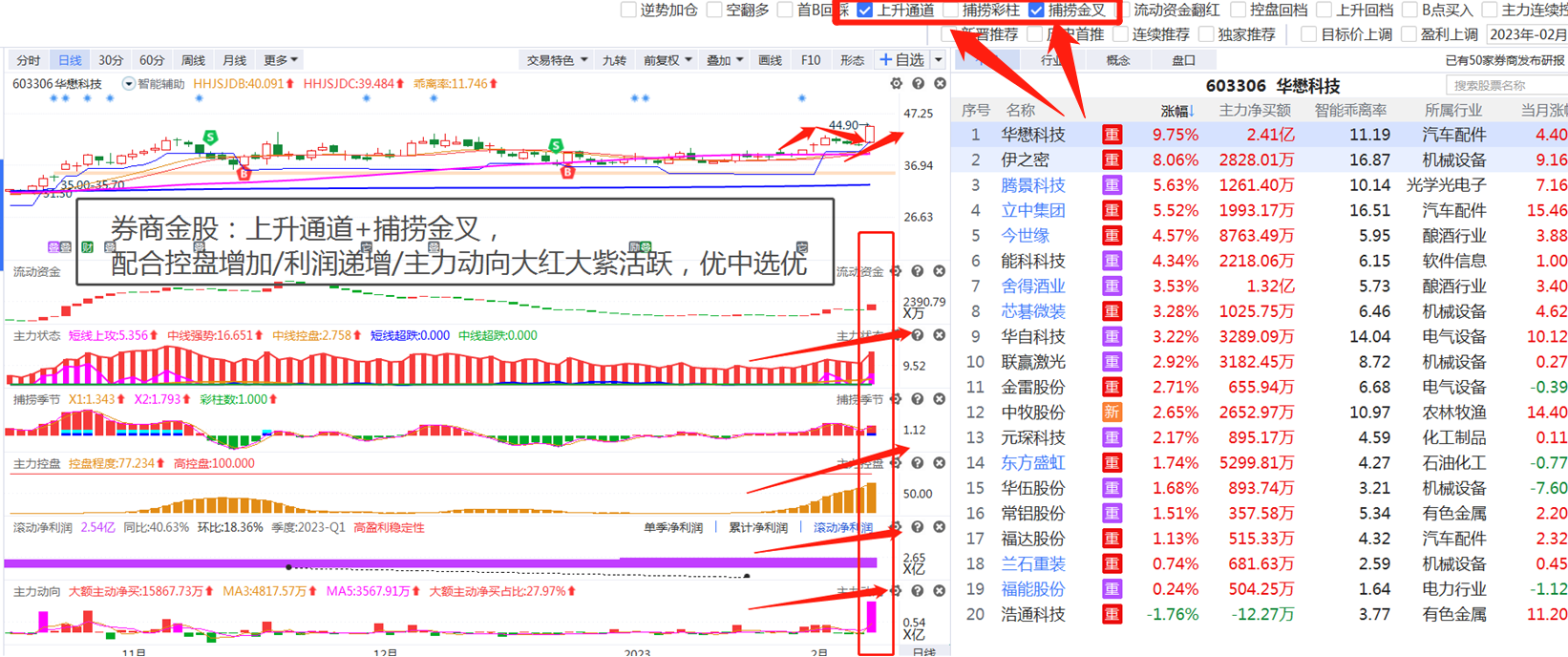Click the 重 badge beside 浩通科技
1568x657 pixels.
click(1112, 614)
